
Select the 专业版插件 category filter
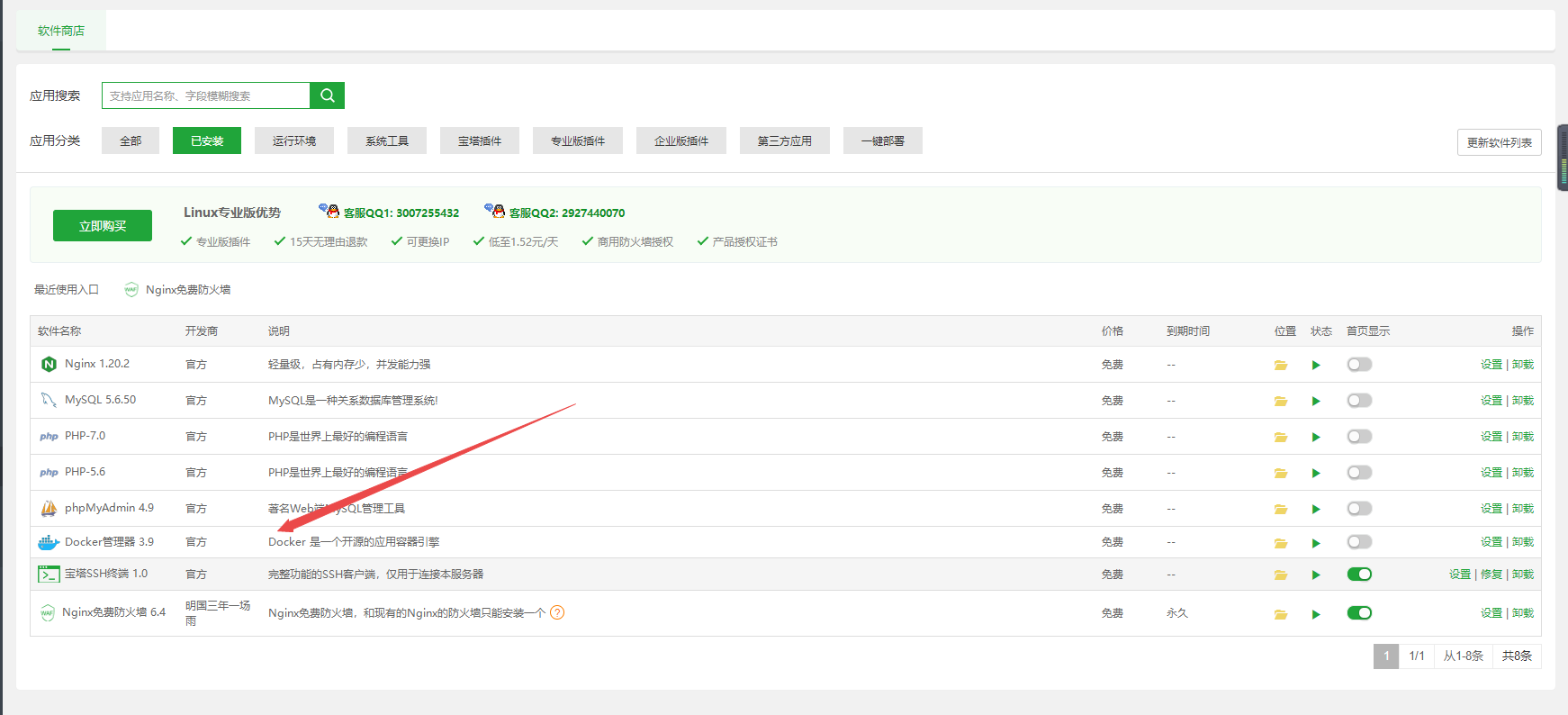coord(578,140)
